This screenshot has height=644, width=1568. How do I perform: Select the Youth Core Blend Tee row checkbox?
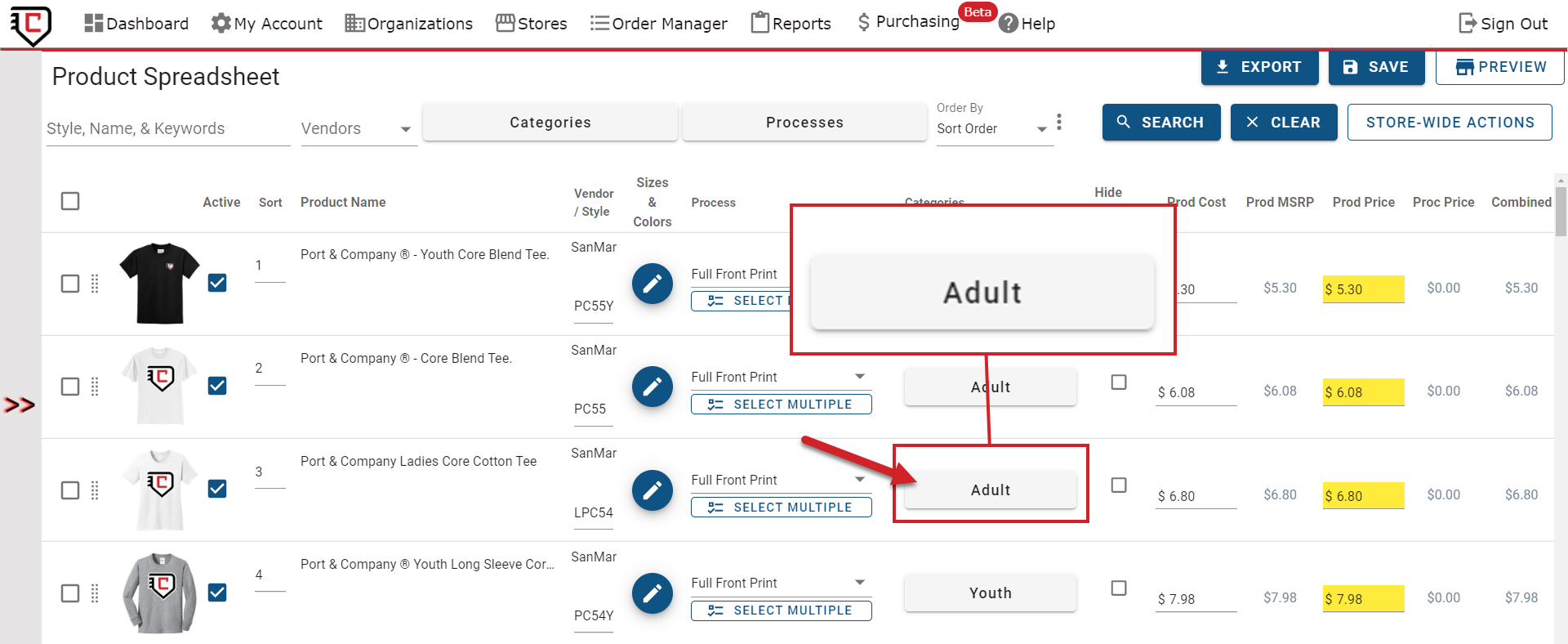[x=70, y=284]
